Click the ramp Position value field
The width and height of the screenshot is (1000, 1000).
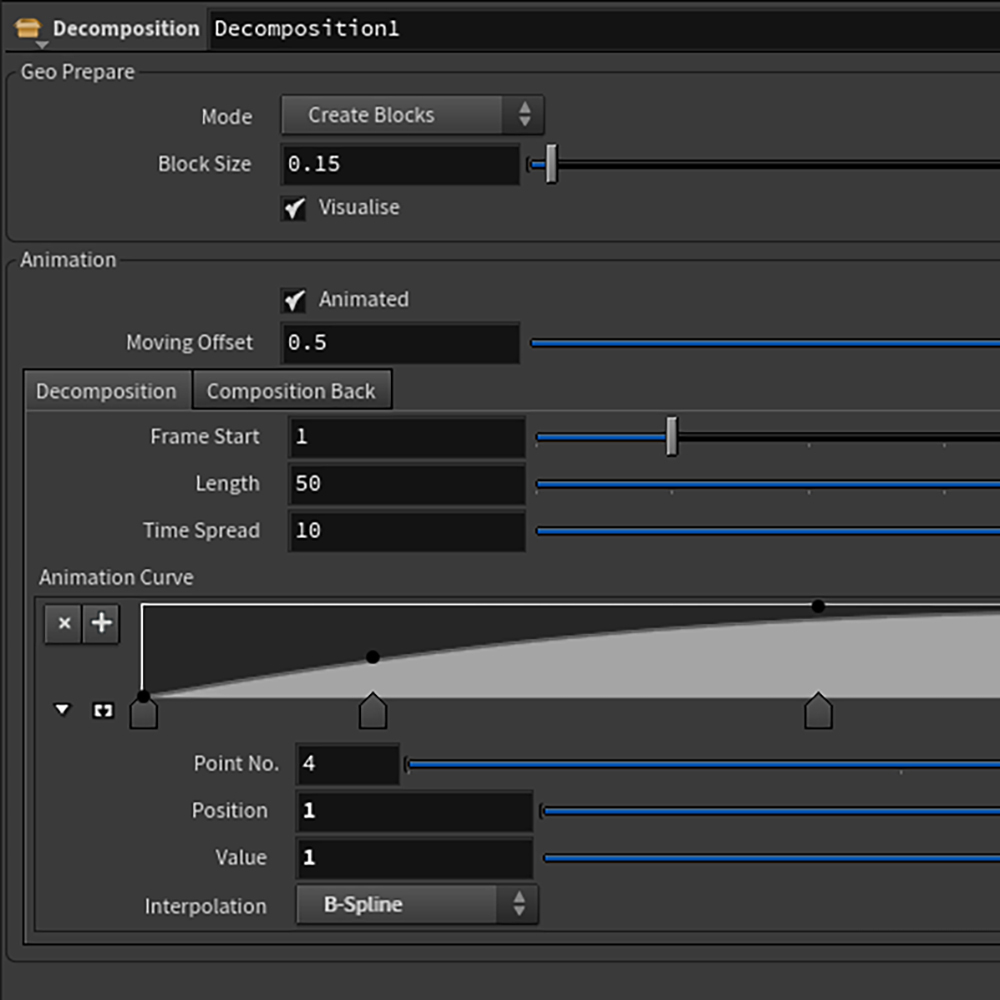(415, 811)
